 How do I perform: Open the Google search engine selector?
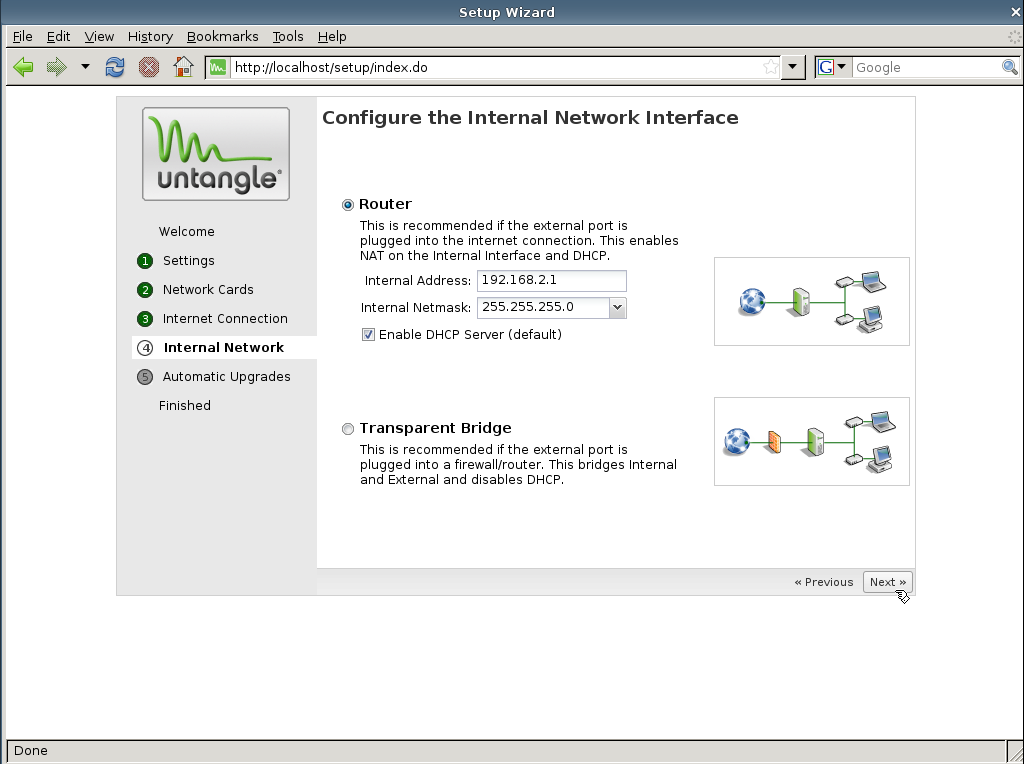833,67
